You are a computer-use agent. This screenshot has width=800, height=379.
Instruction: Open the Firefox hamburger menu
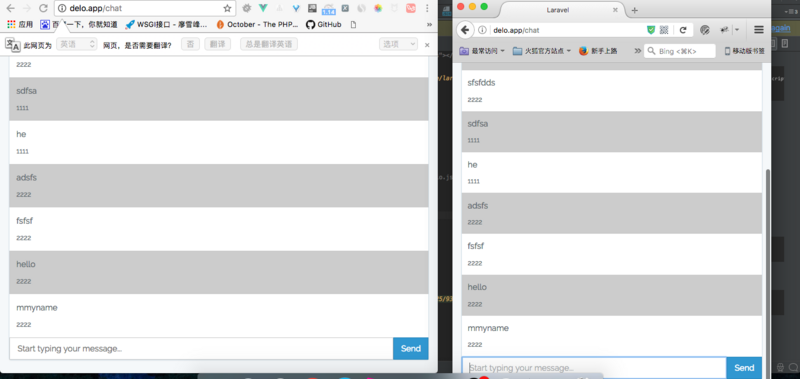pyautogui.click(x=759, y=30)
